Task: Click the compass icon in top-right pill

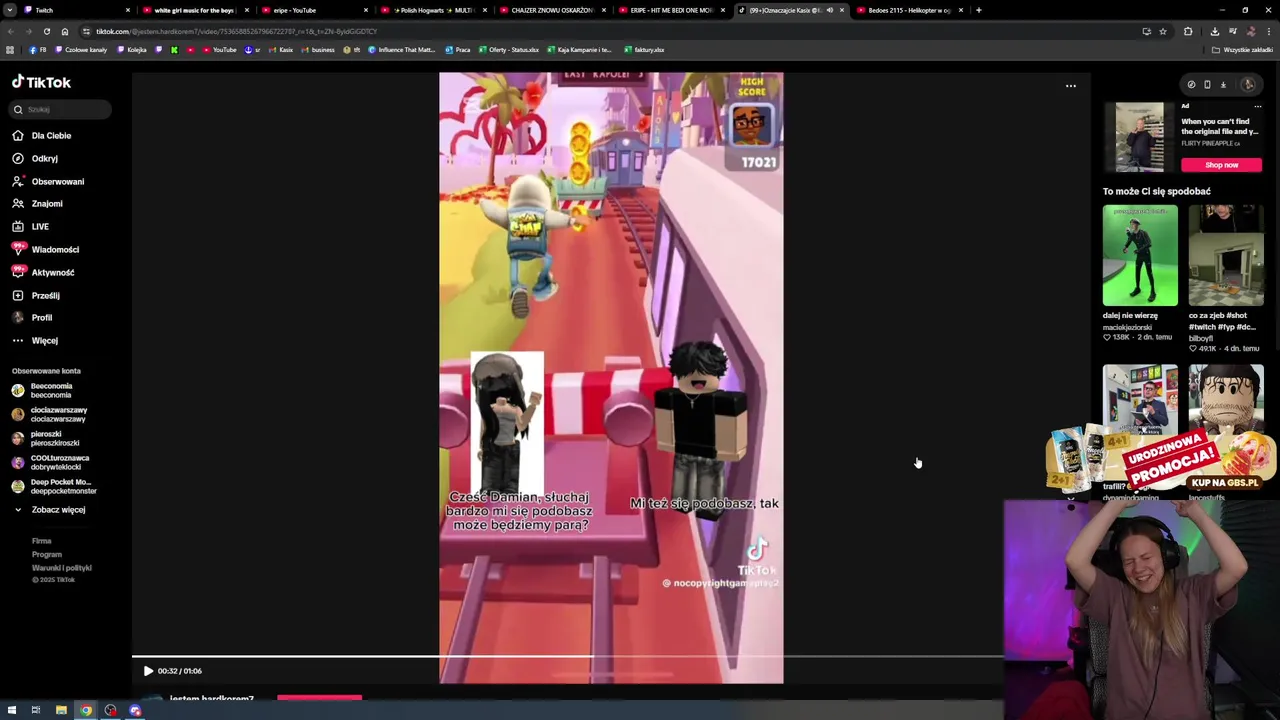Action: click(x=1191, y=85)
